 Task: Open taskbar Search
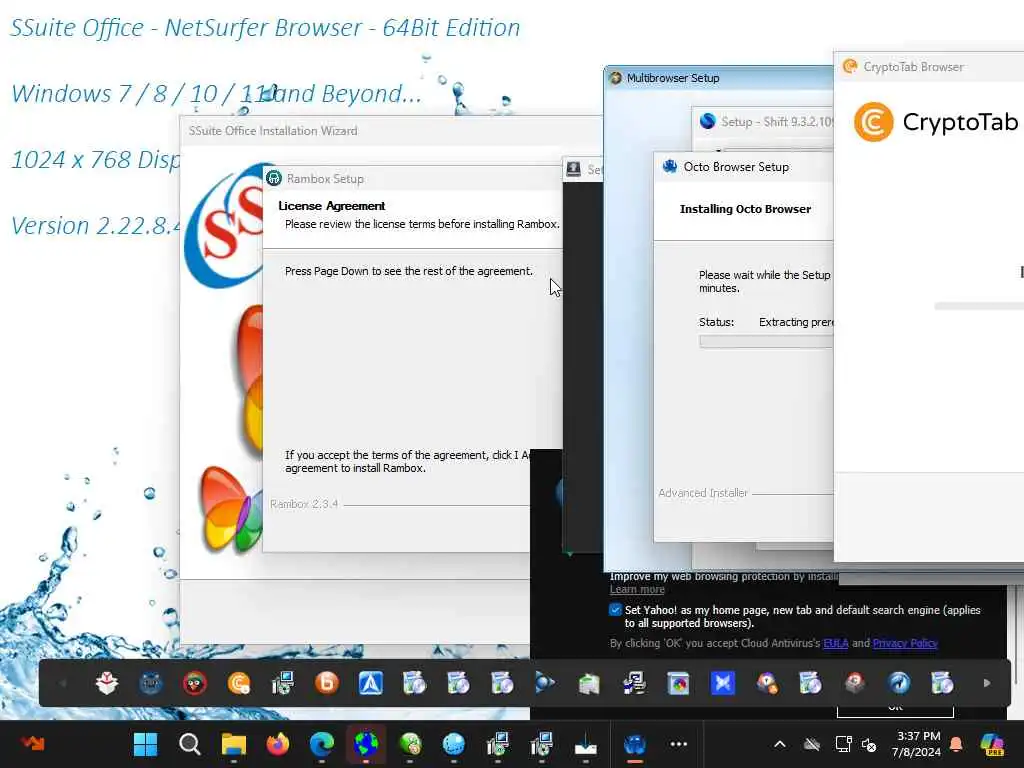tap(189, 744)
